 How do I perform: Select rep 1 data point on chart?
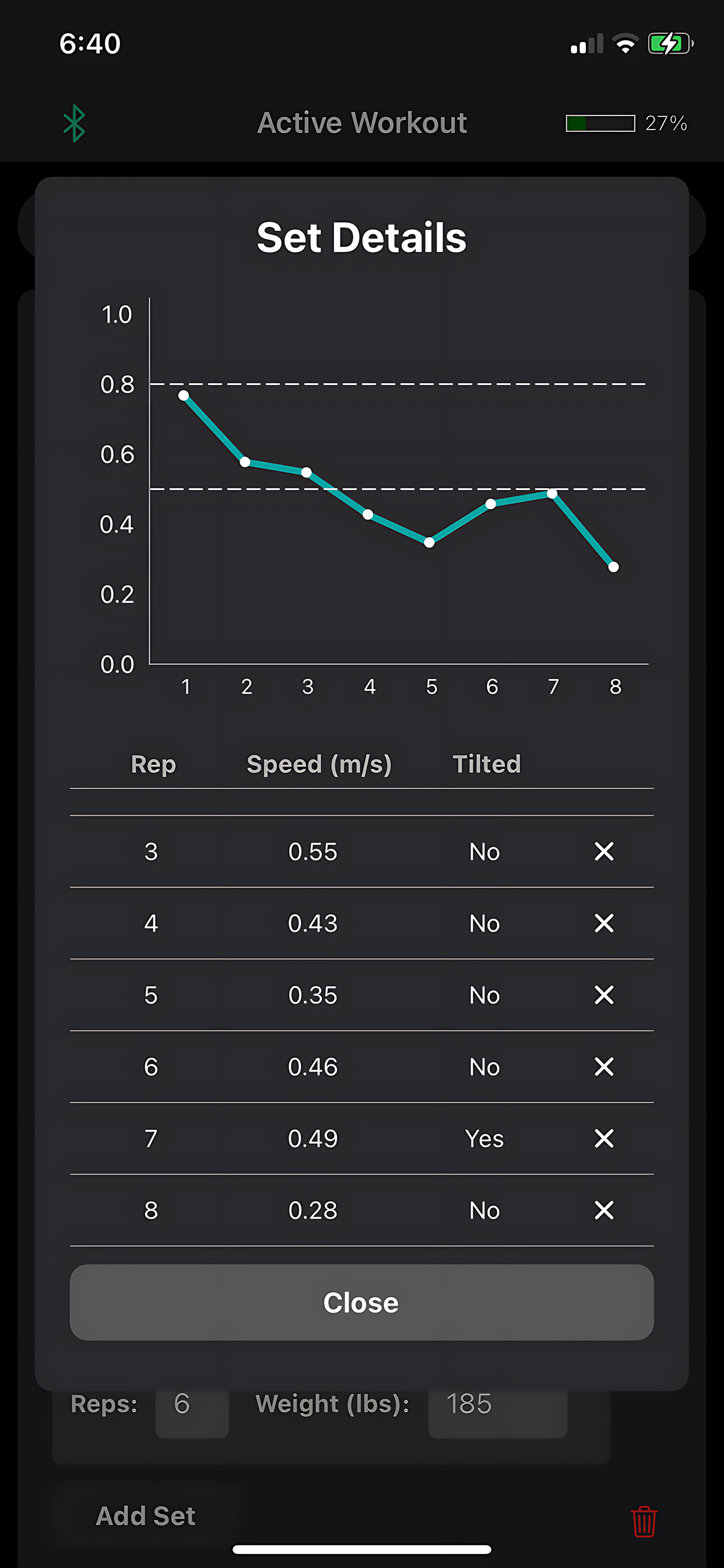183,395
